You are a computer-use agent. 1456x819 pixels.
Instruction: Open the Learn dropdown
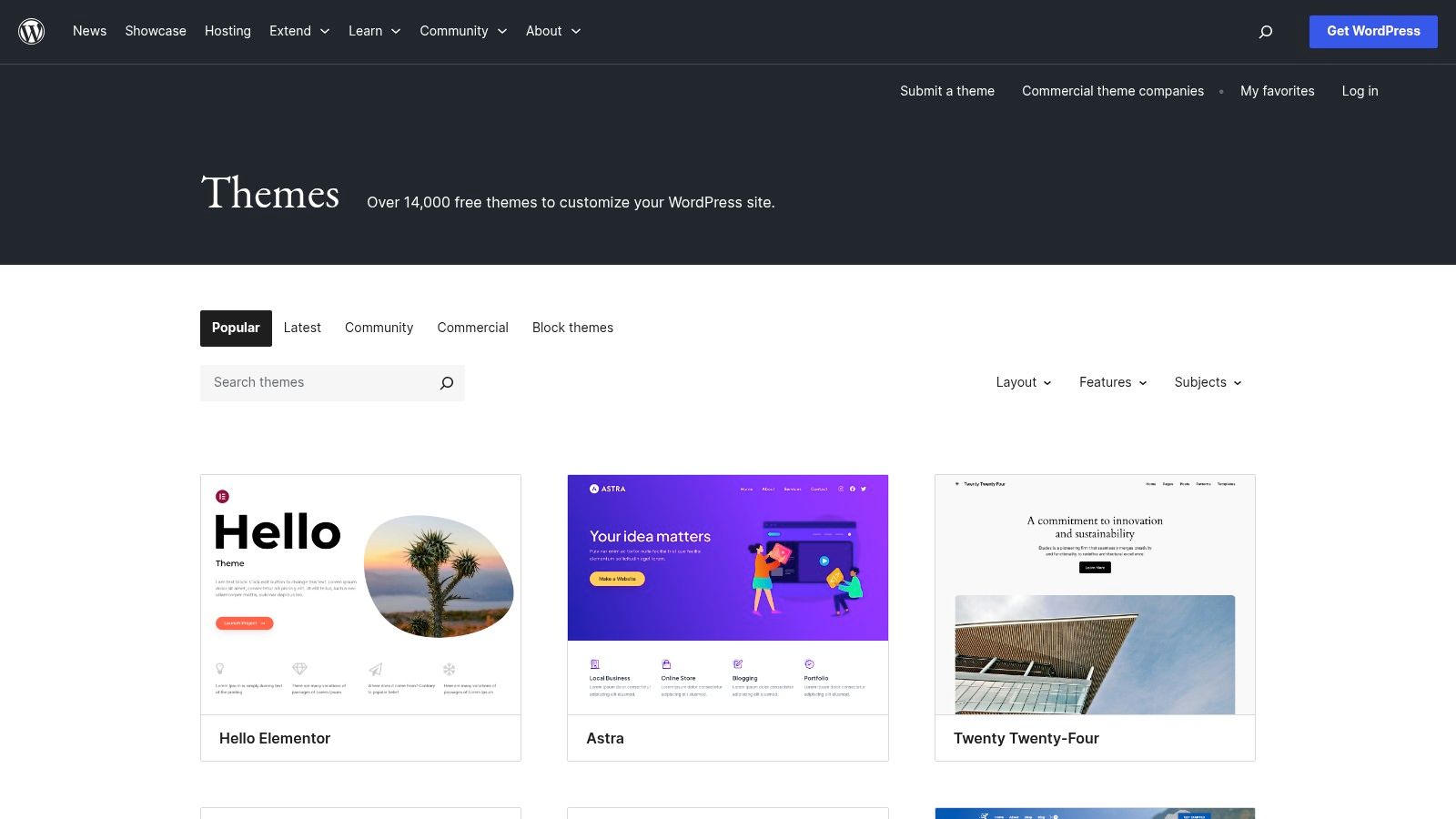pyautogui.click(x=374, y=31)
